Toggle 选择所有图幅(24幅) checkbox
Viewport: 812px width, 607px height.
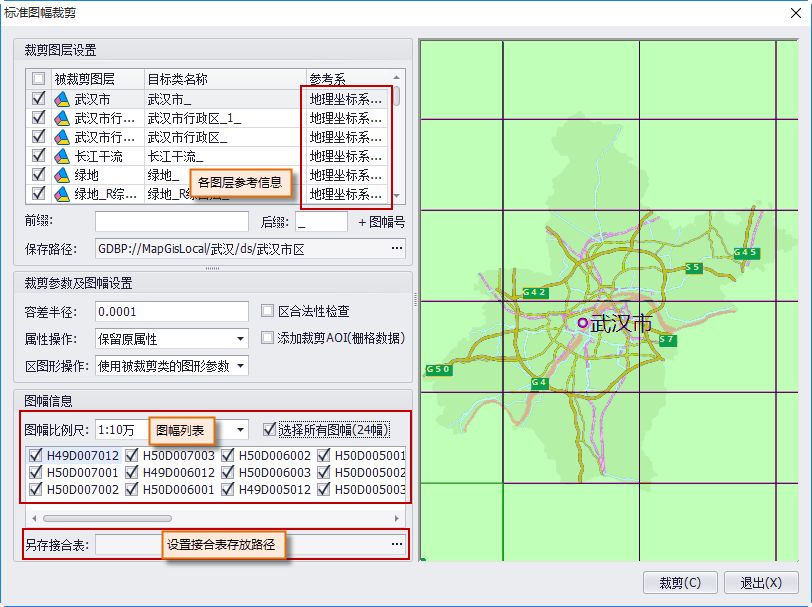(x=269, y=429)
